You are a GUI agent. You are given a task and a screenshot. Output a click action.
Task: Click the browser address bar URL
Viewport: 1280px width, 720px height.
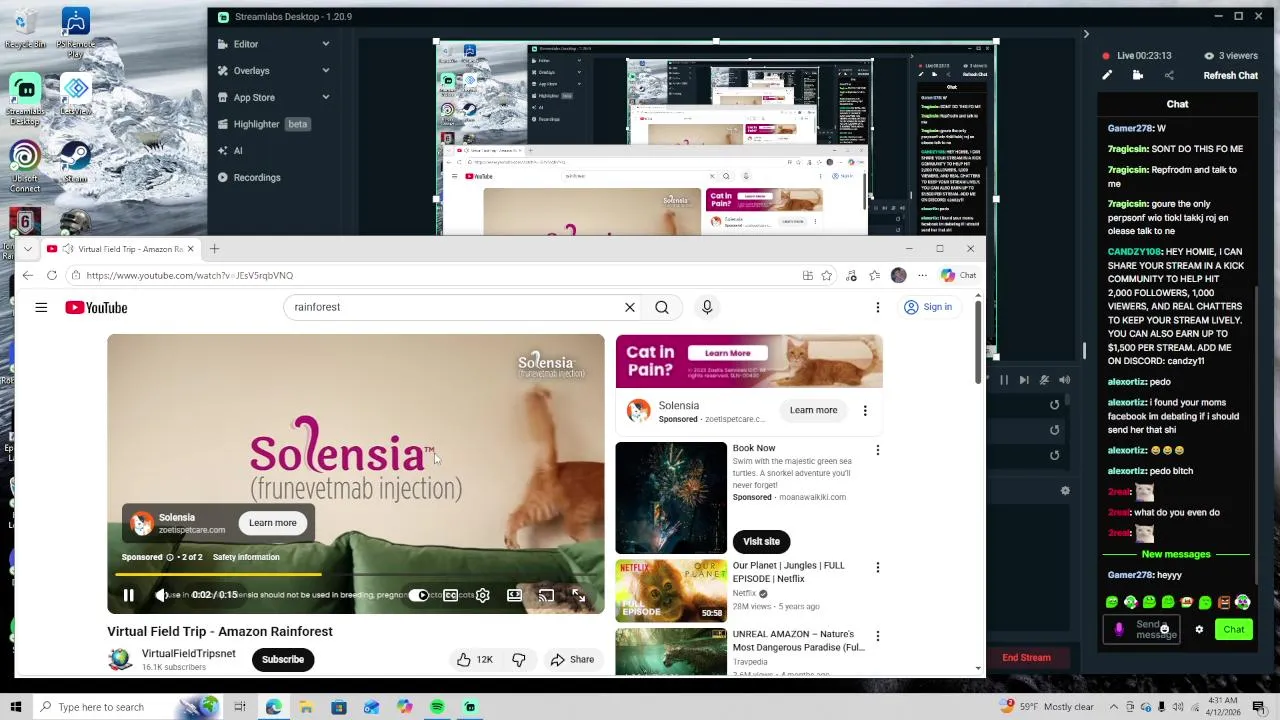pyautogui.click(x=190, y=275)
